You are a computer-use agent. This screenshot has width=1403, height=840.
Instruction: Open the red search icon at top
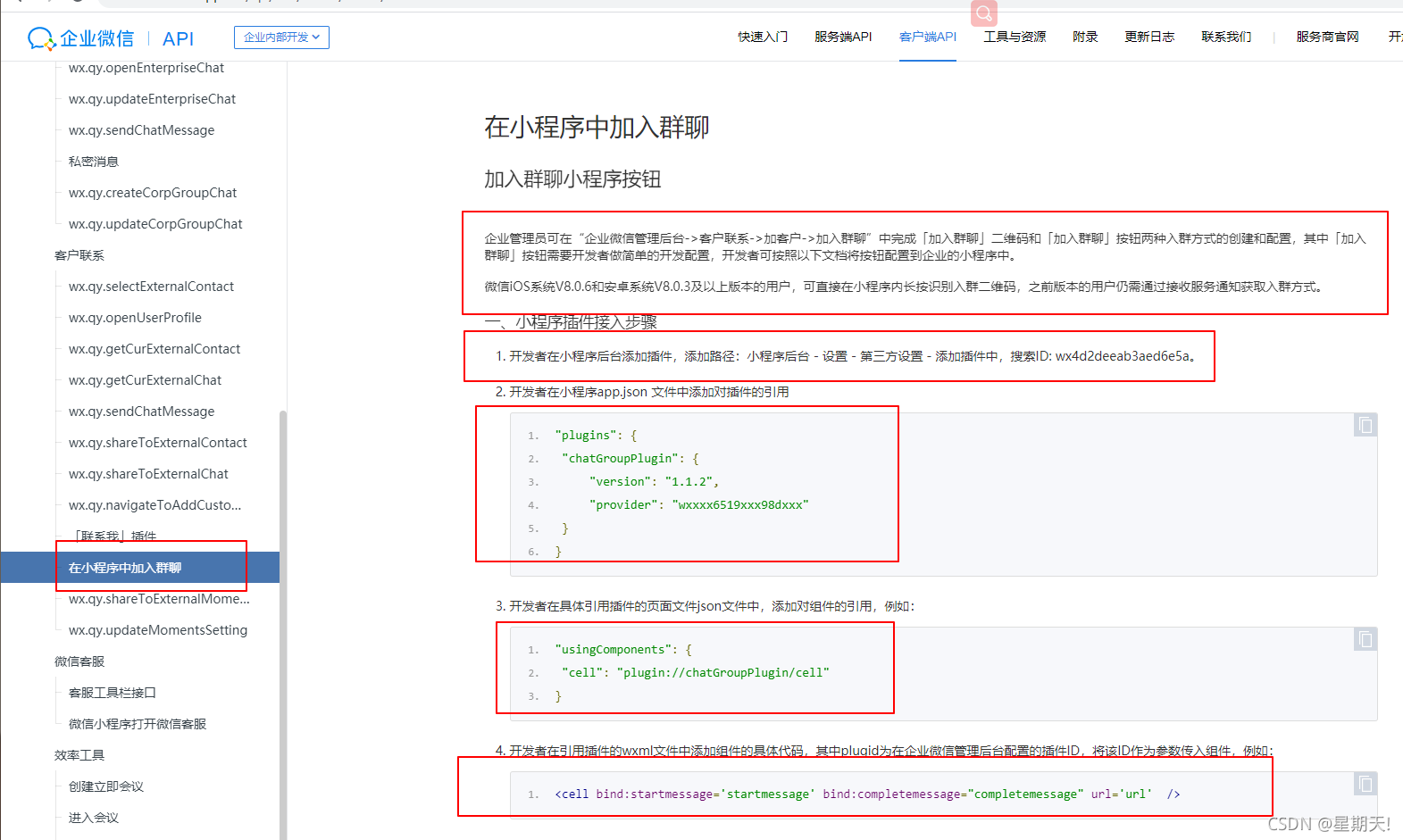(984, 12)
